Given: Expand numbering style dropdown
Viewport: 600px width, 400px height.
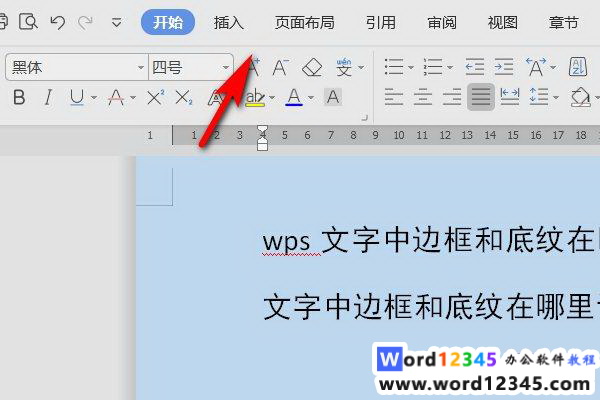Looking at the screenshot, I should coord(450,67).
